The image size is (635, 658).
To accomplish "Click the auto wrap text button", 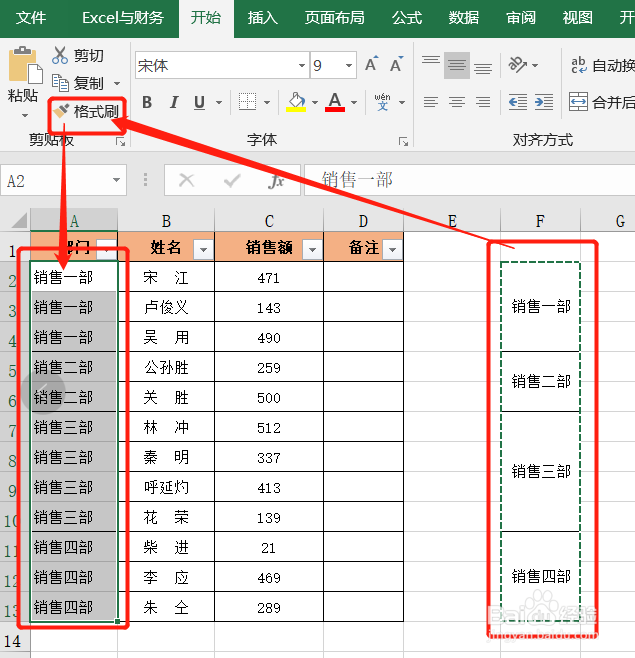I will 603,65.
